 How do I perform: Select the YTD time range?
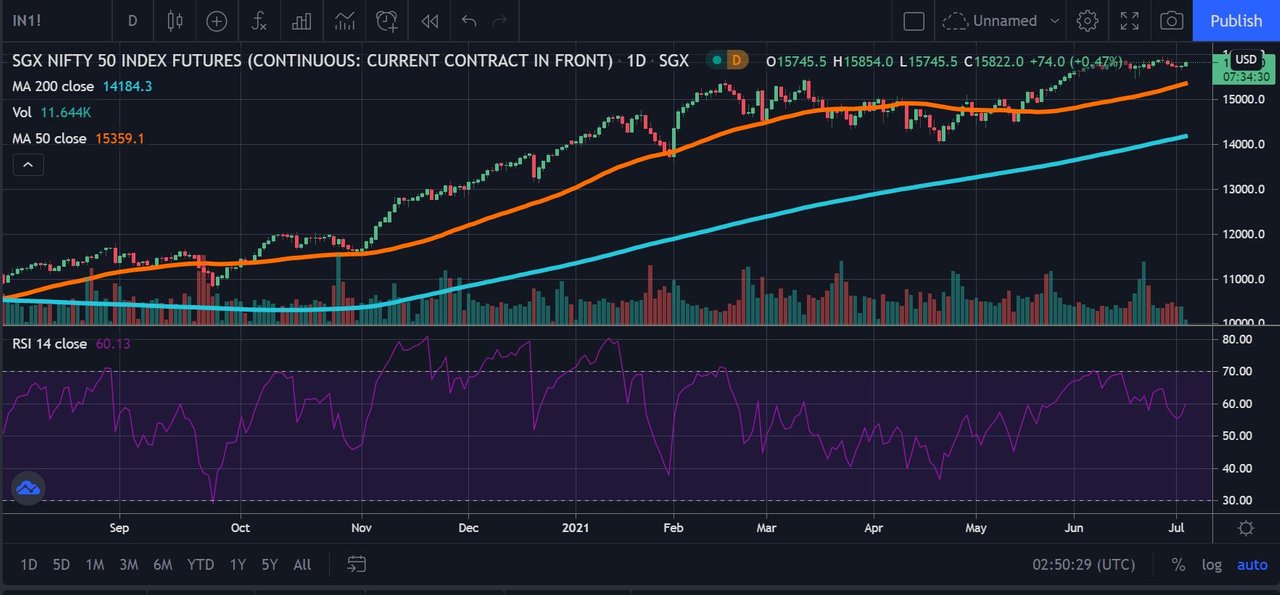coord(200,565)
